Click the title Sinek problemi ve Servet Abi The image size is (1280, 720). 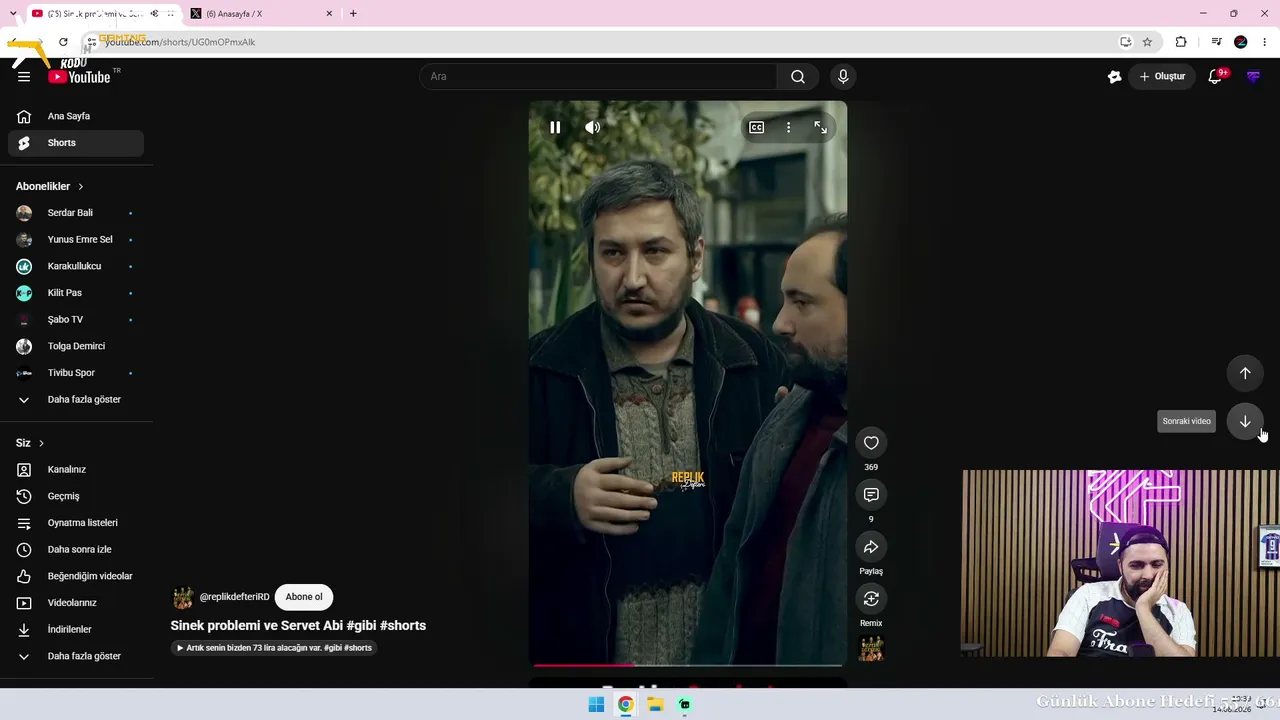(298, 626)
